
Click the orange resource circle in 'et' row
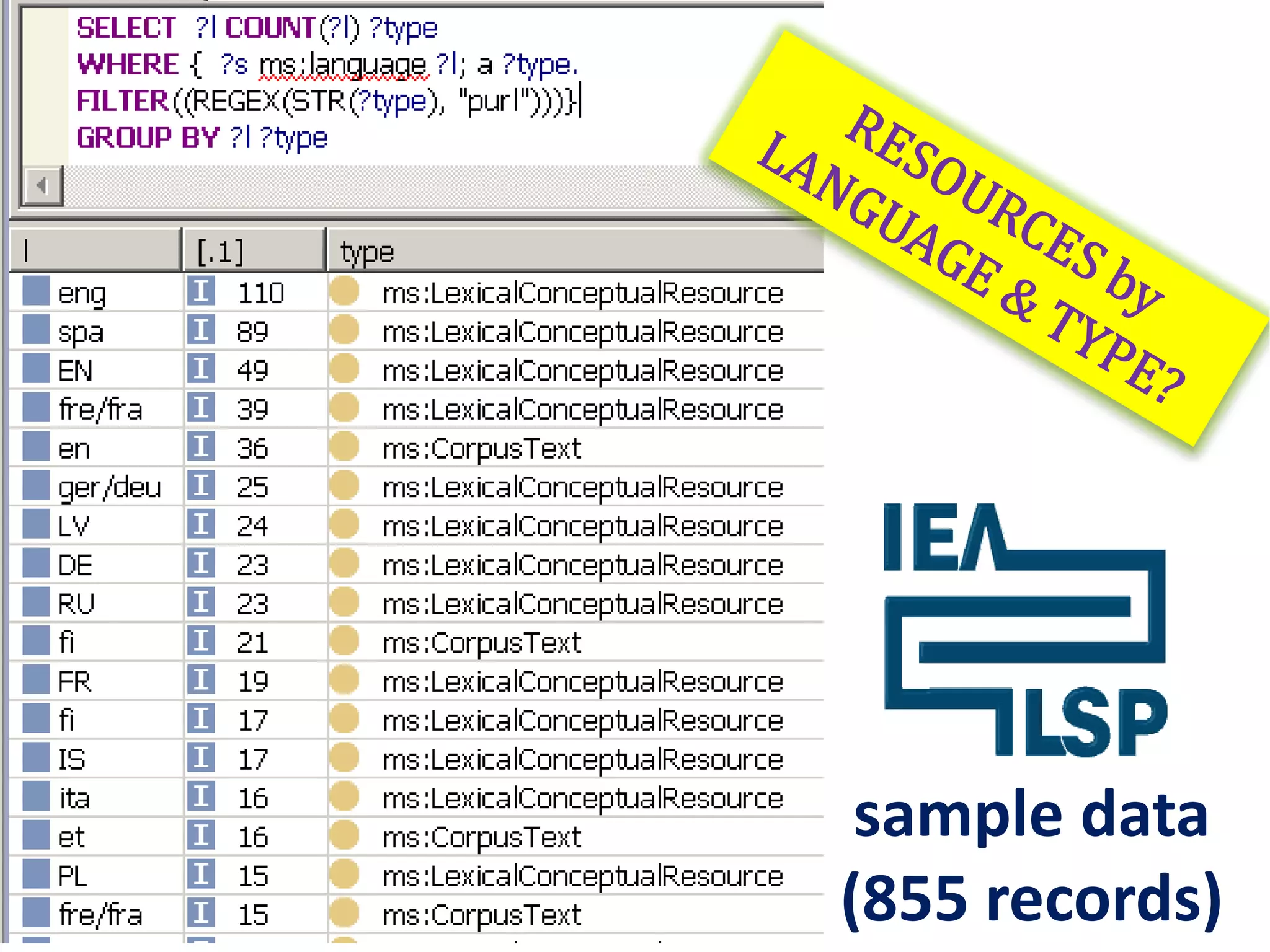pos(344,835)
